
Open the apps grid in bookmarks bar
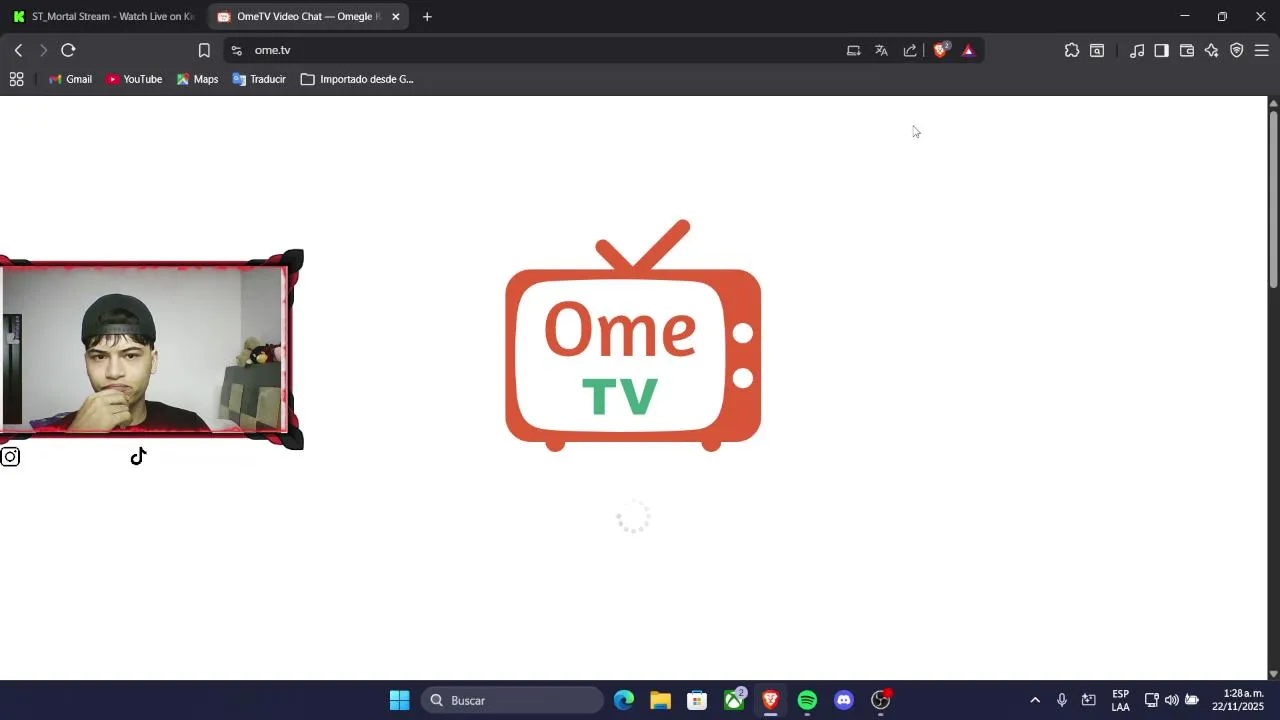click(17, 79)
